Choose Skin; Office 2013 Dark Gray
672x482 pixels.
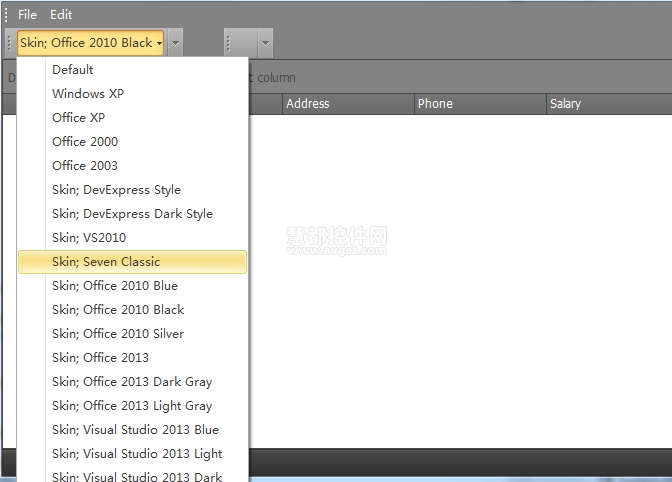[x=132, y=381]
